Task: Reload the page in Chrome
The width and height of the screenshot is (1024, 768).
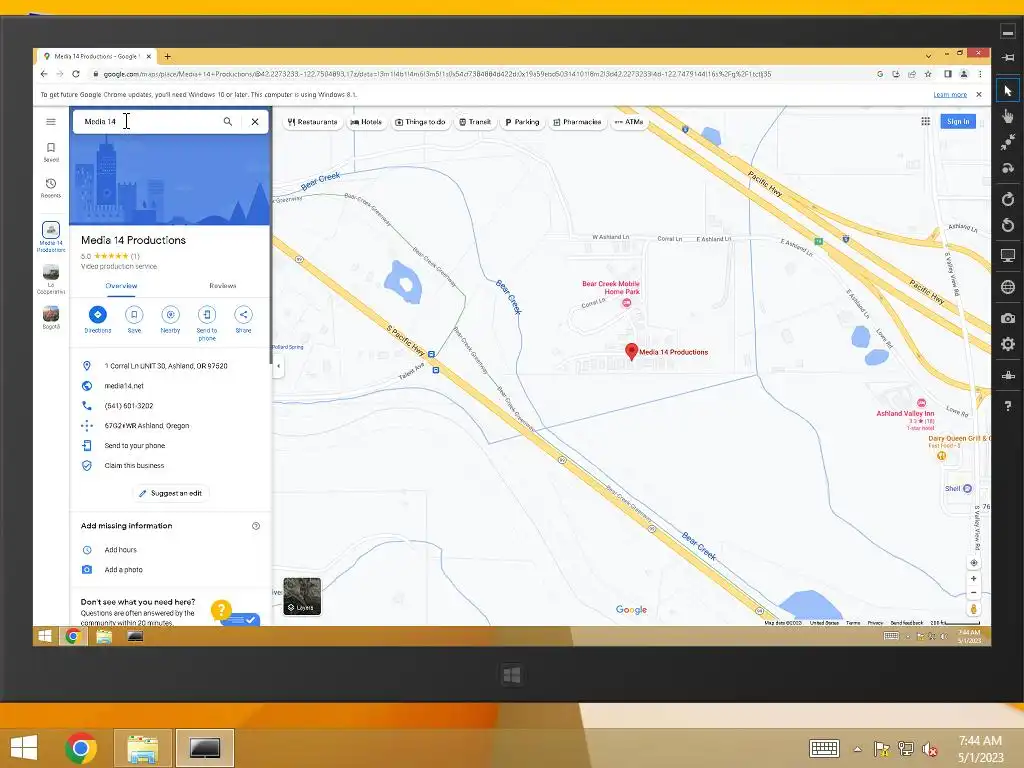Action: tap(76, 74)
